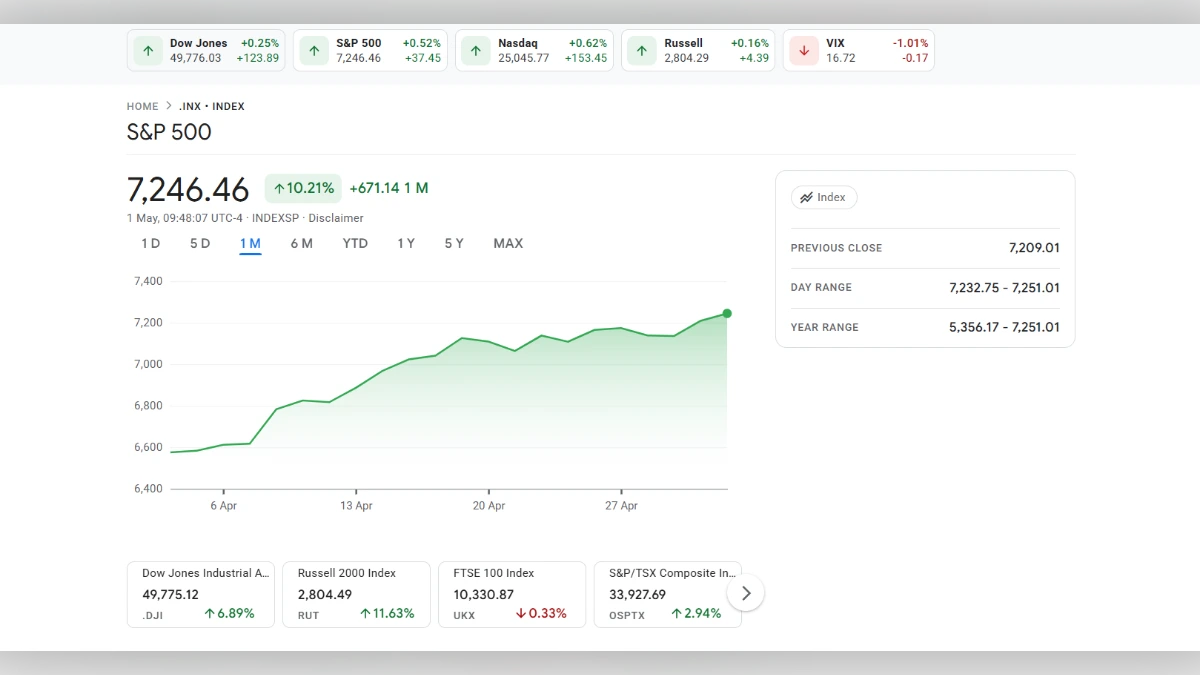Click the Index chip button
Viewport: 1200px width, 675px height.
coord(824,198)
